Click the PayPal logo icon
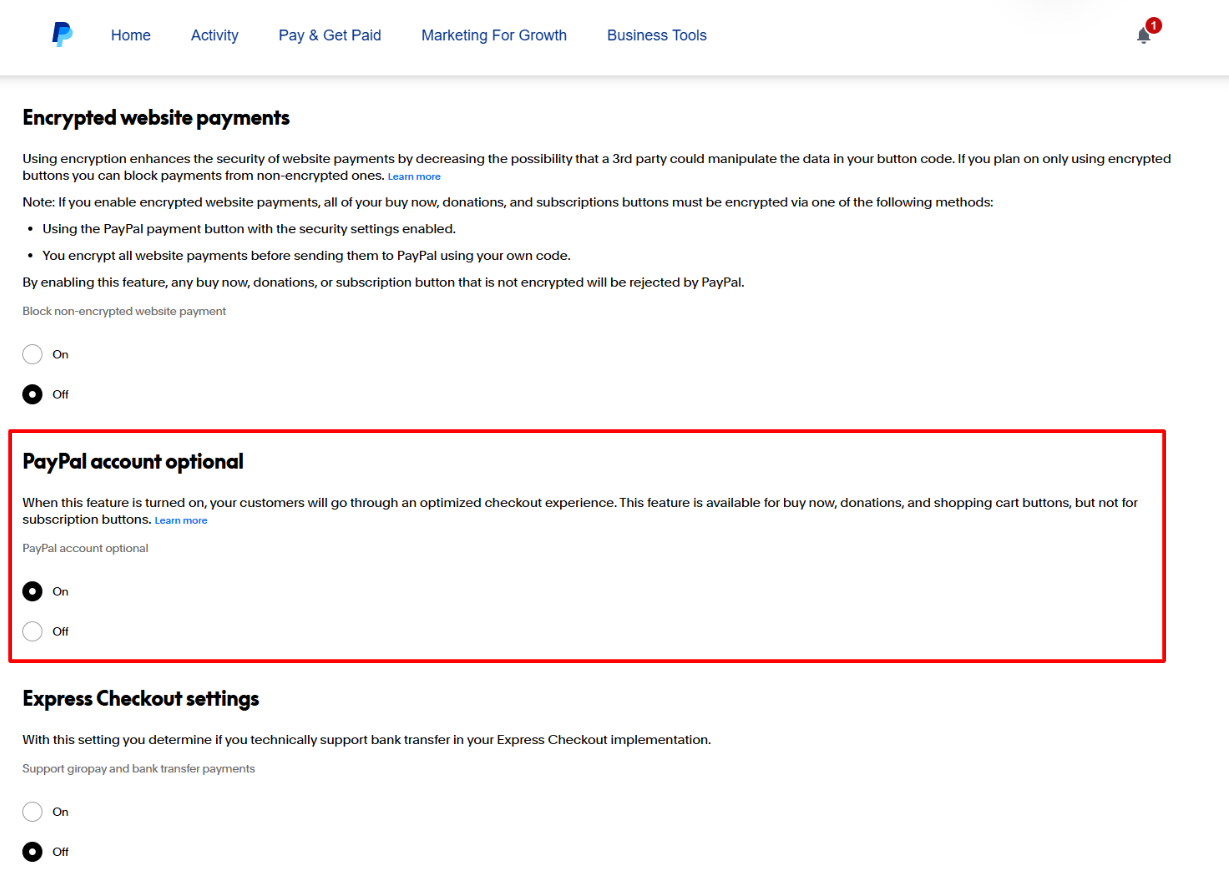 (62, 35)
